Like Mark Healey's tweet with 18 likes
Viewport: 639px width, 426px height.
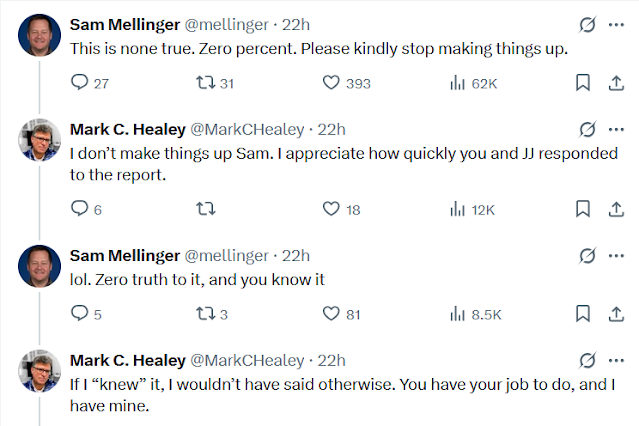pos(333,208)
